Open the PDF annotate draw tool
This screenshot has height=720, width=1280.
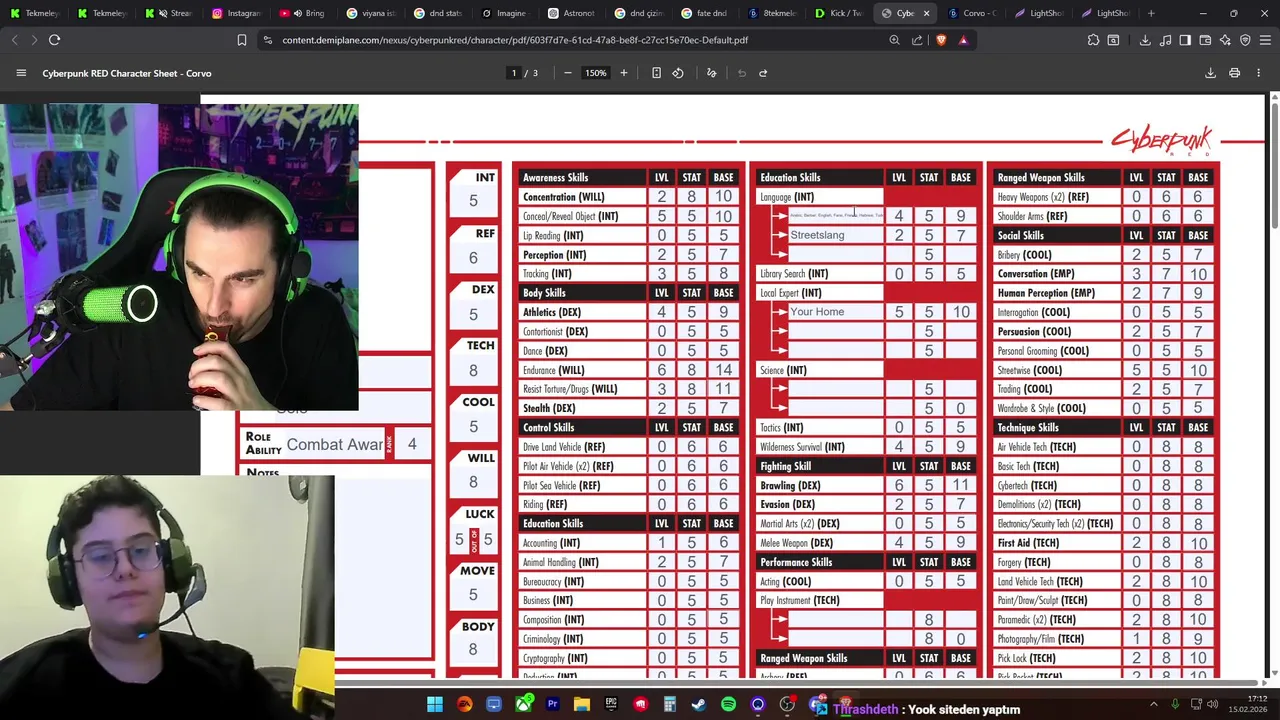point(712,73)
